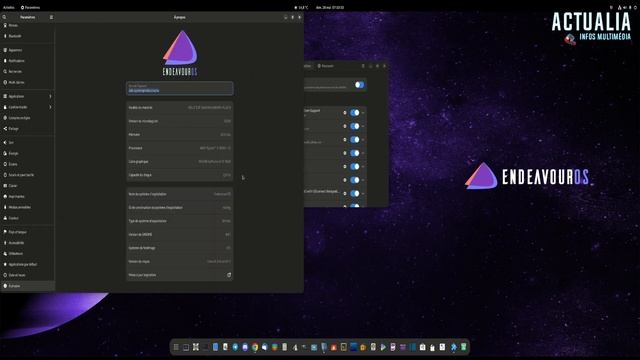This screenshot has width=640, height=360.
Task: Click the Nom du système d'exploitation row
Action: pyautogui.click(x=180, y=194)
